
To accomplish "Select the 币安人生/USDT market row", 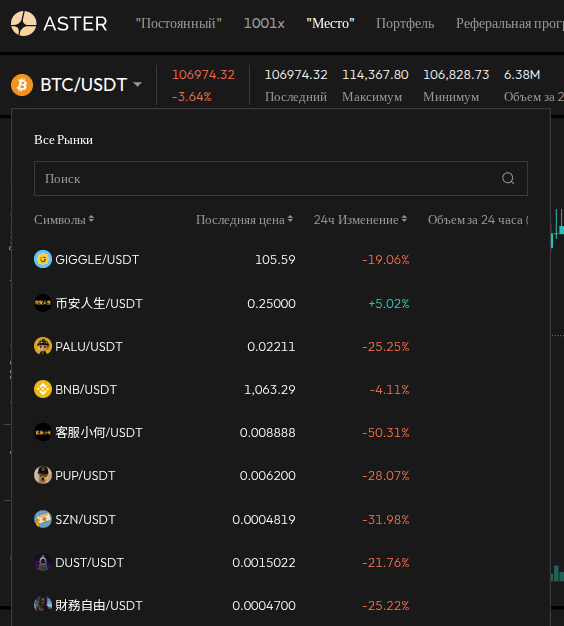I will (281, 303).
